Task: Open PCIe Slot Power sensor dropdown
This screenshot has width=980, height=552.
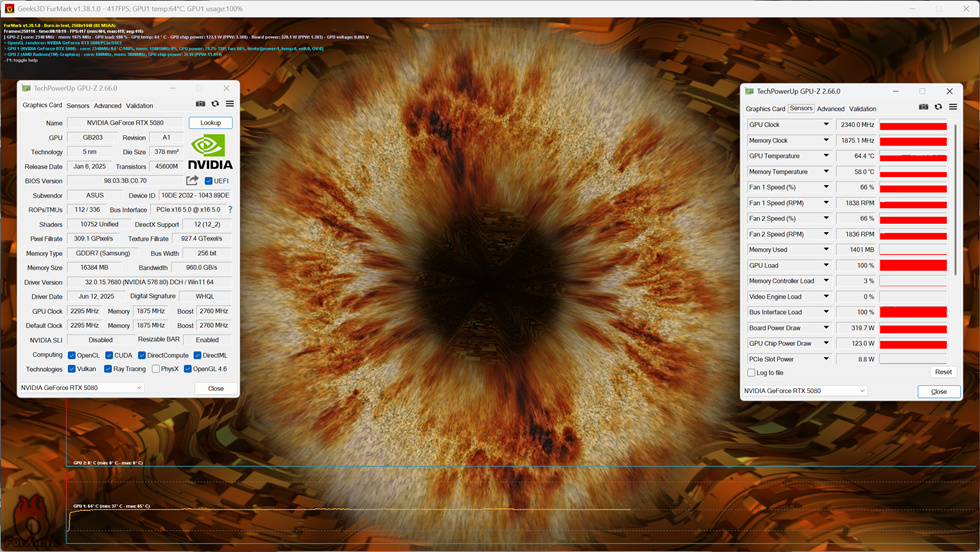Action: coord(826,359)
